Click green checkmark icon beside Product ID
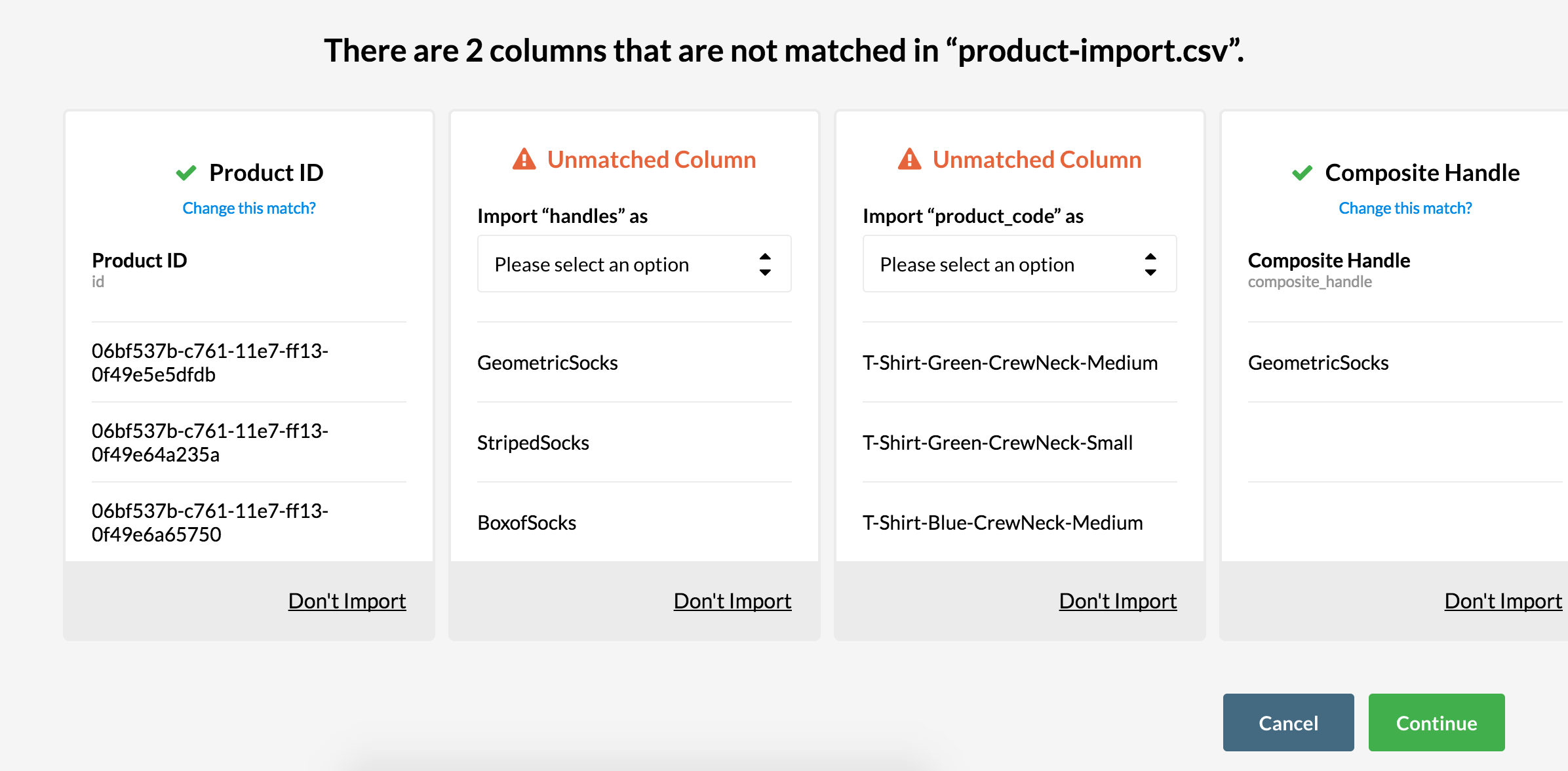Viewport: 1568px width, 771px height. [186, 173]
